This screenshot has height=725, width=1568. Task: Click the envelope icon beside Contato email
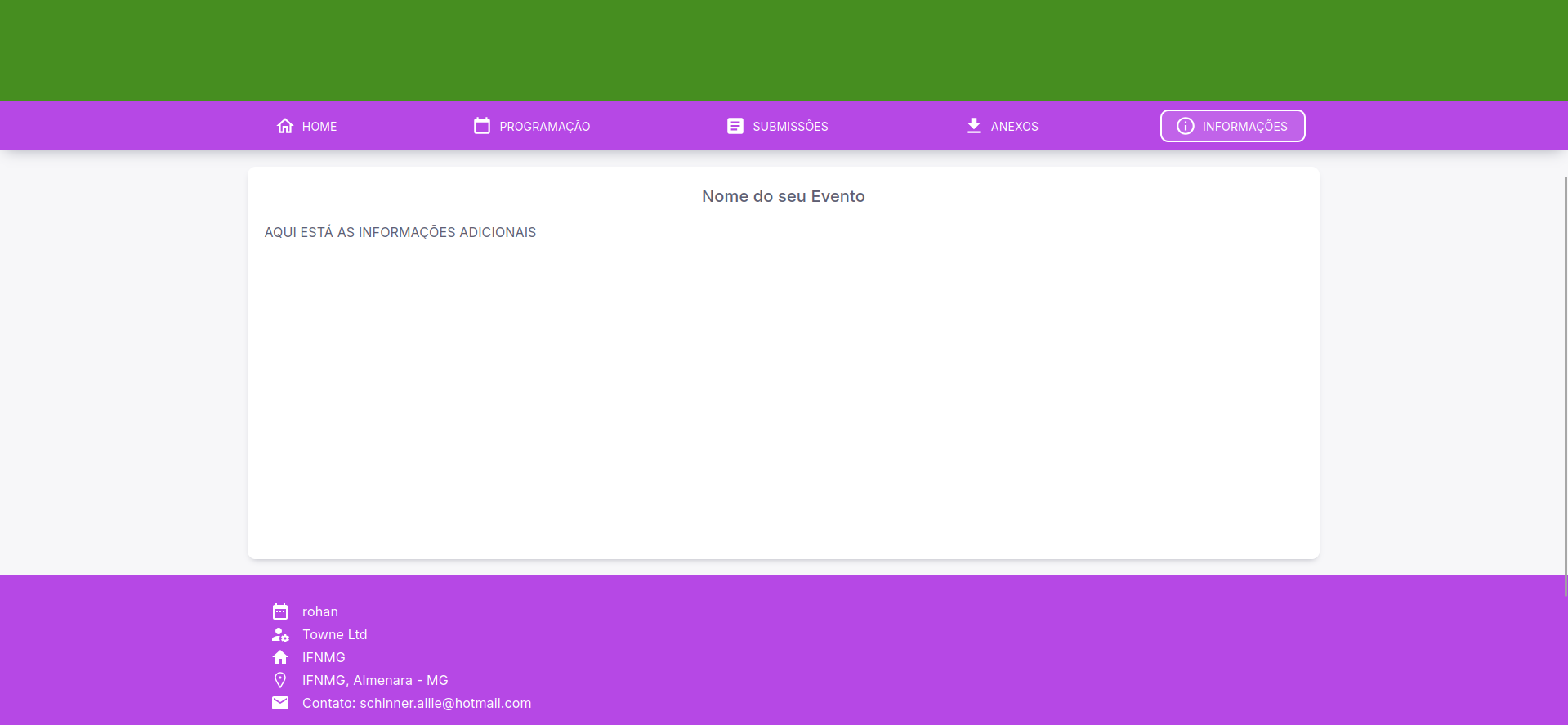click(x=280, y=703)
